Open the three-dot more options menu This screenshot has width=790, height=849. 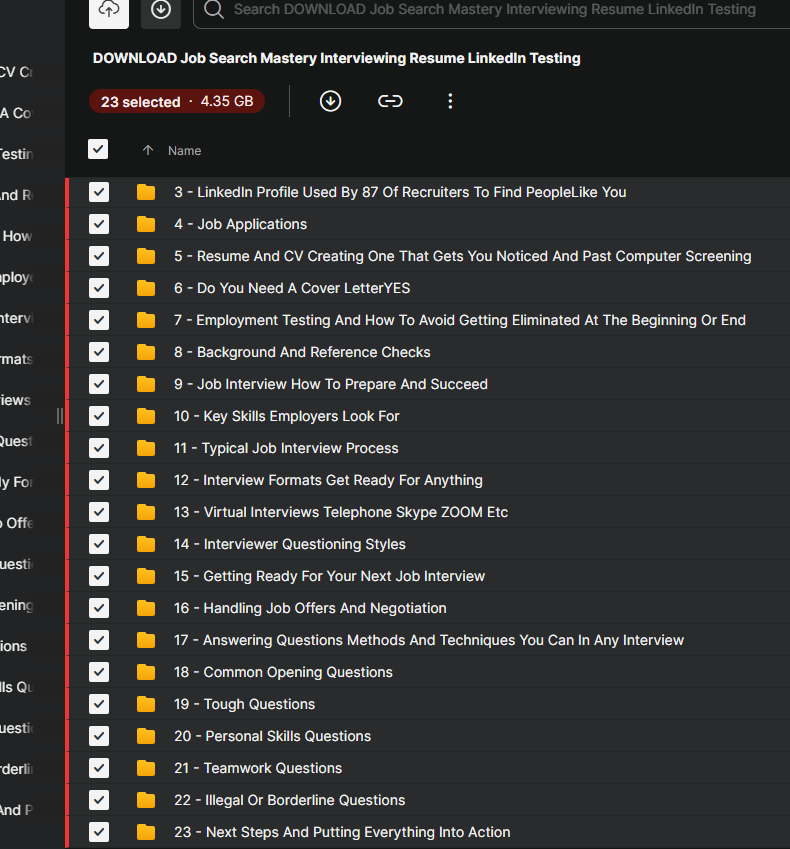(x=450, y=101)
